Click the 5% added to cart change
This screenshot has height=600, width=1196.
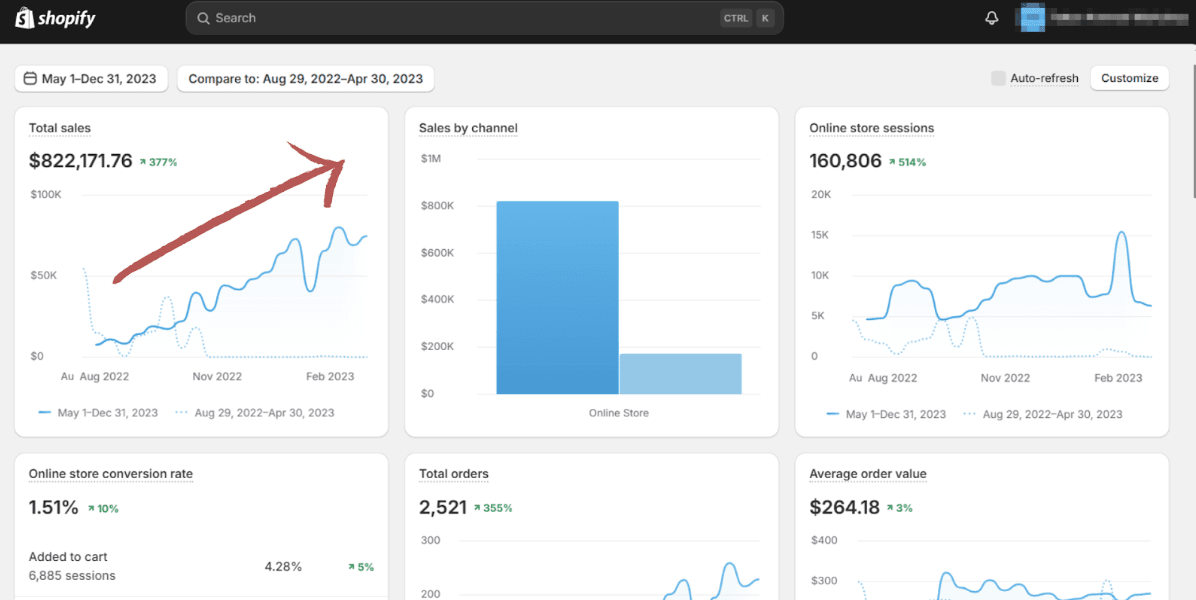click(361, 567)
